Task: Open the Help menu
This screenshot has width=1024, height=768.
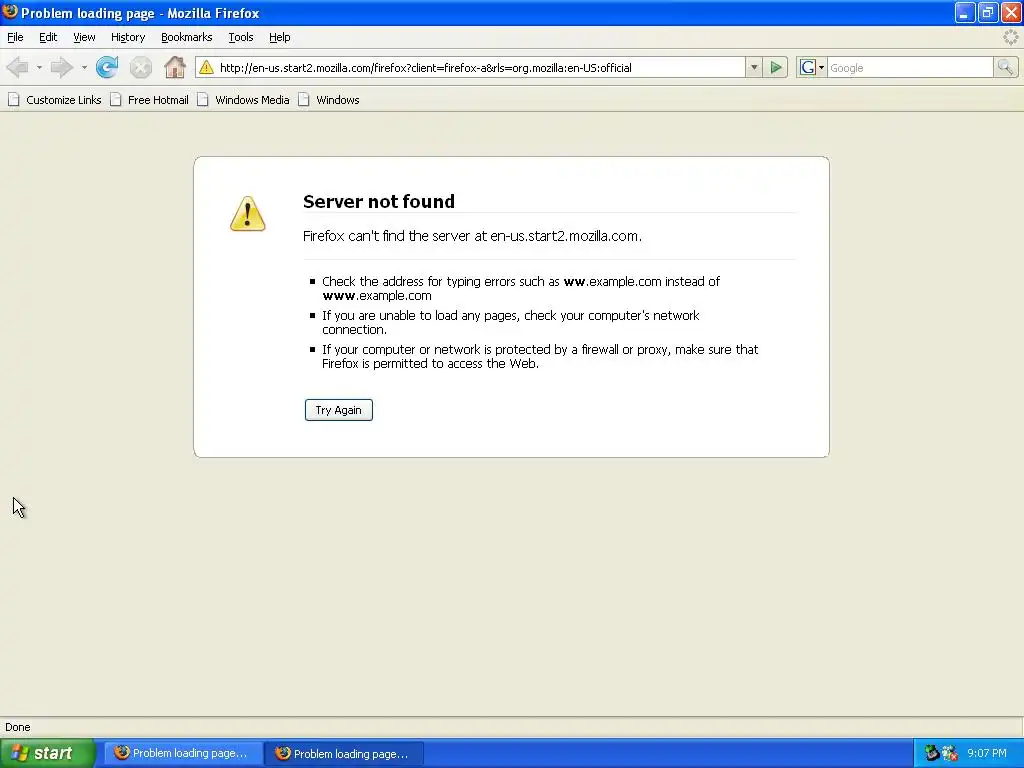Action: pyautogui.click(x=280, y=37)
